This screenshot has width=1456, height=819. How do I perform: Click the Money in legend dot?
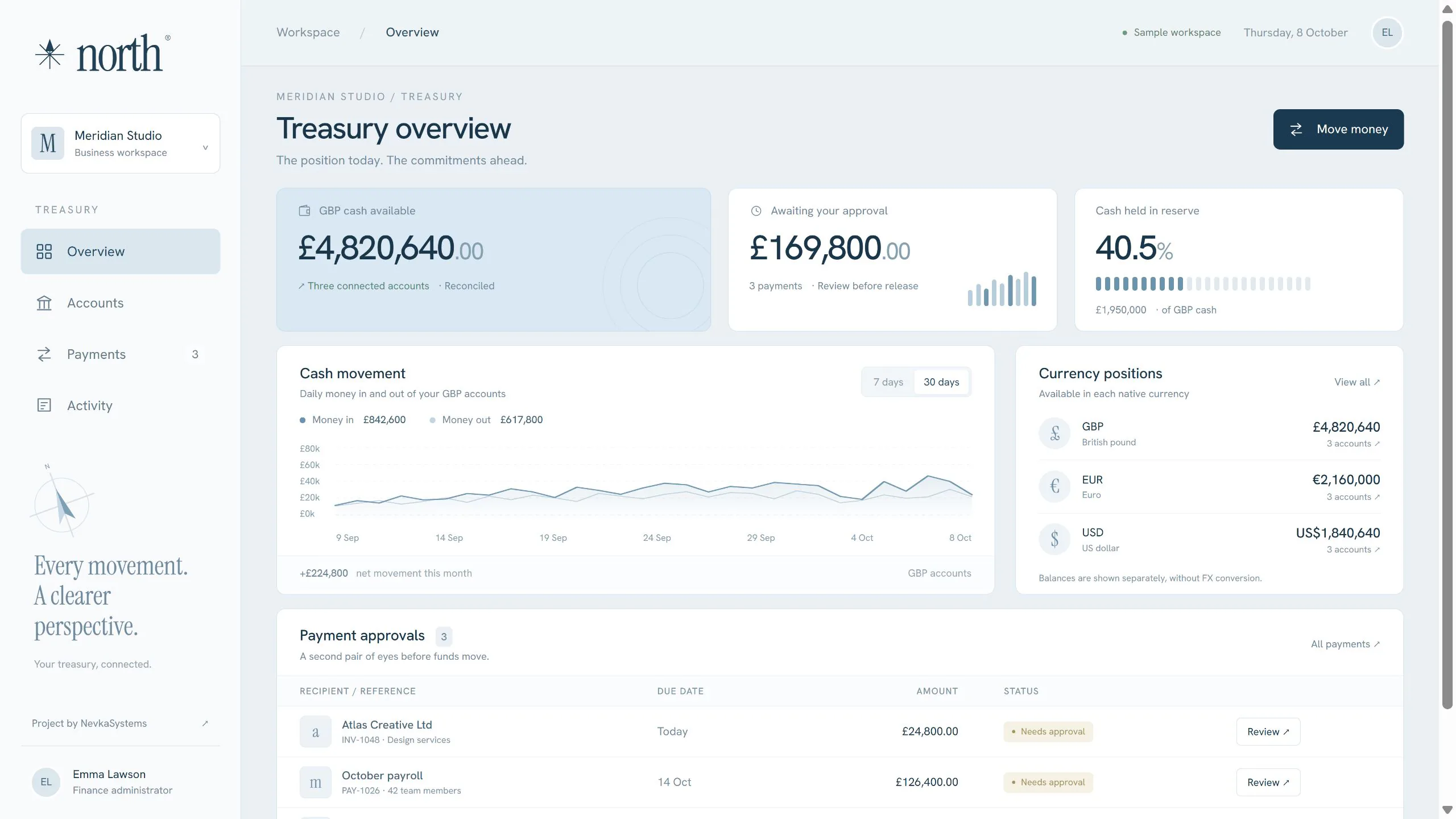tap(303, 420)
